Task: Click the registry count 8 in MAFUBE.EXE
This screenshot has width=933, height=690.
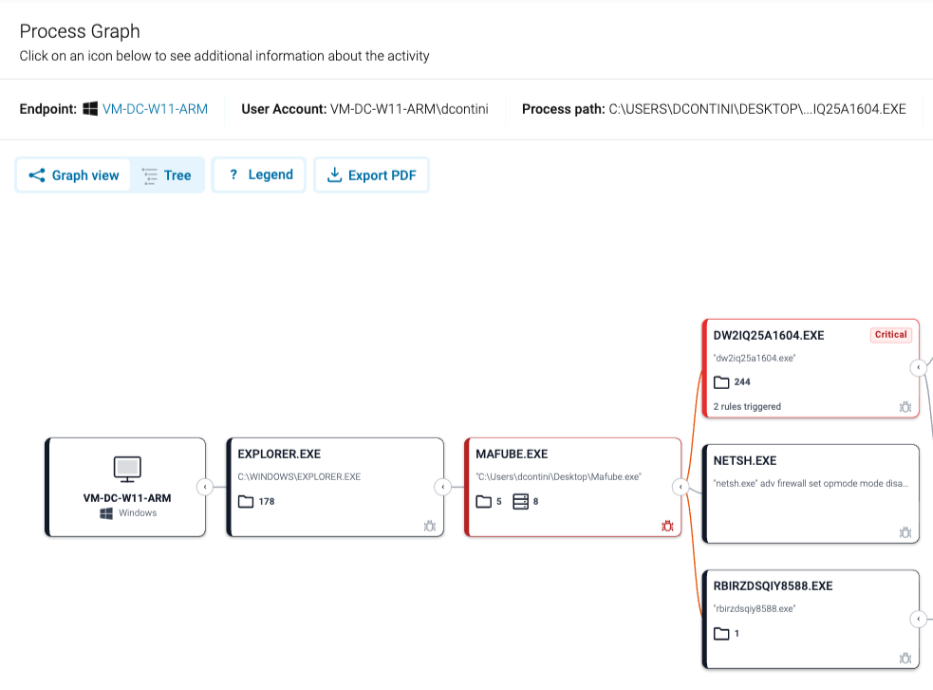Action: coord(536,501)
